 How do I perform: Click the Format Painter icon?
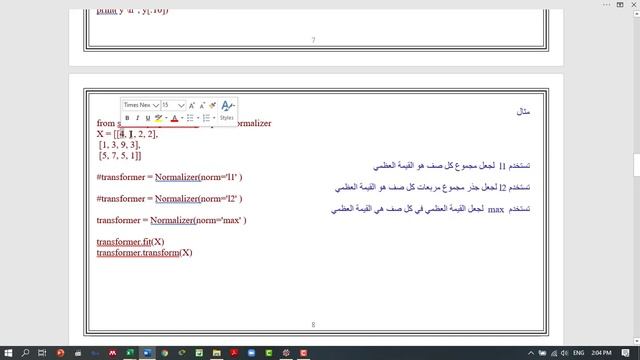point(212,105)
